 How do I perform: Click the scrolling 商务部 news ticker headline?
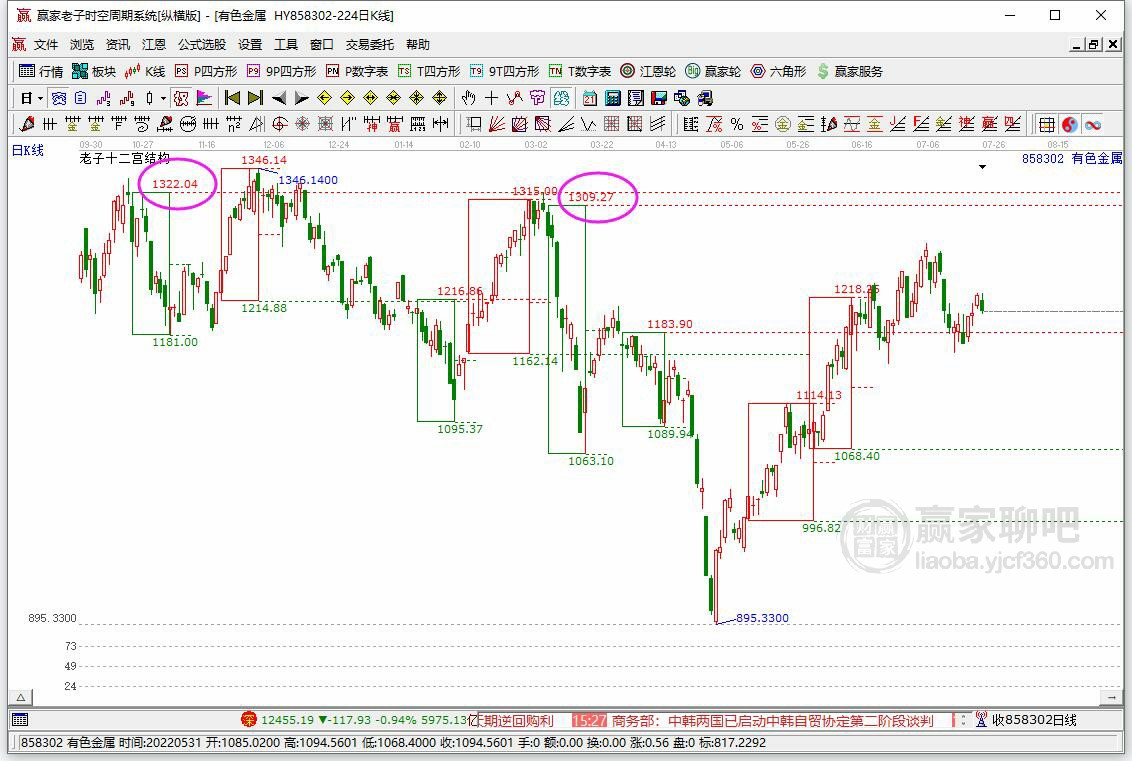tap(772, 721)
